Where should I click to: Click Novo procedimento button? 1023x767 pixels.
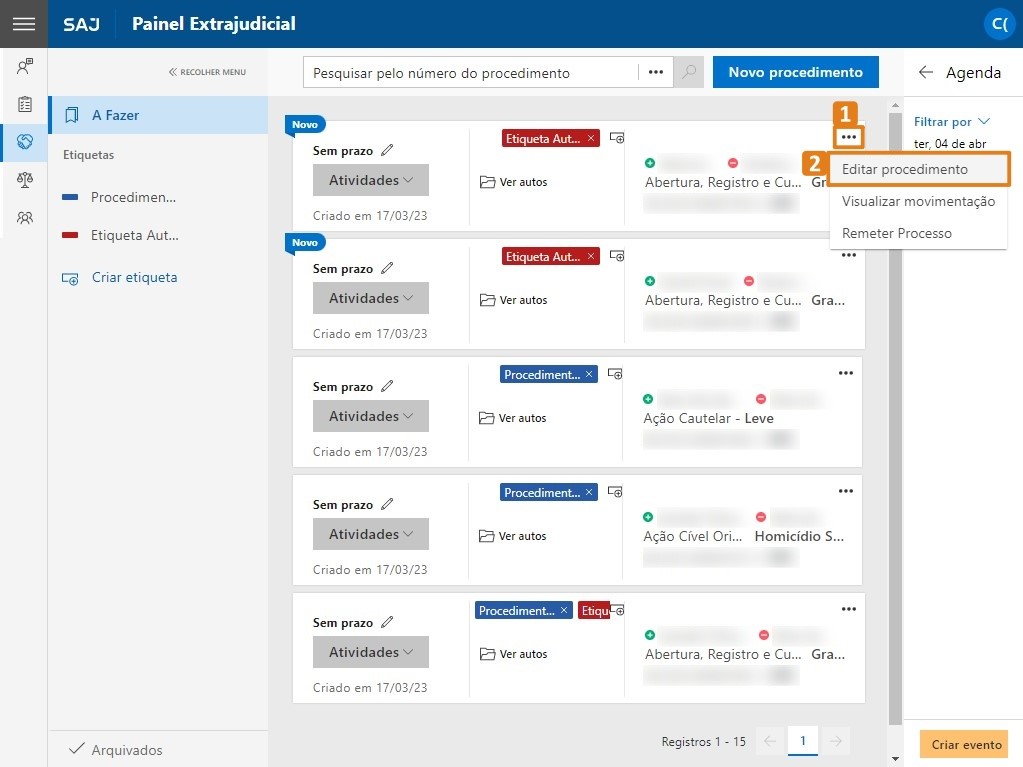tap(795, 72)
